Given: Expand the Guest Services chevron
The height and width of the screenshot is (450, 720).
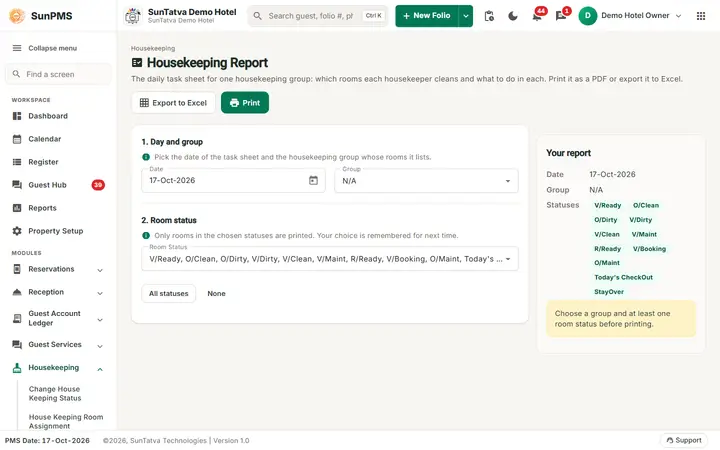Looking at the screenshot, I should click(100, 346).
